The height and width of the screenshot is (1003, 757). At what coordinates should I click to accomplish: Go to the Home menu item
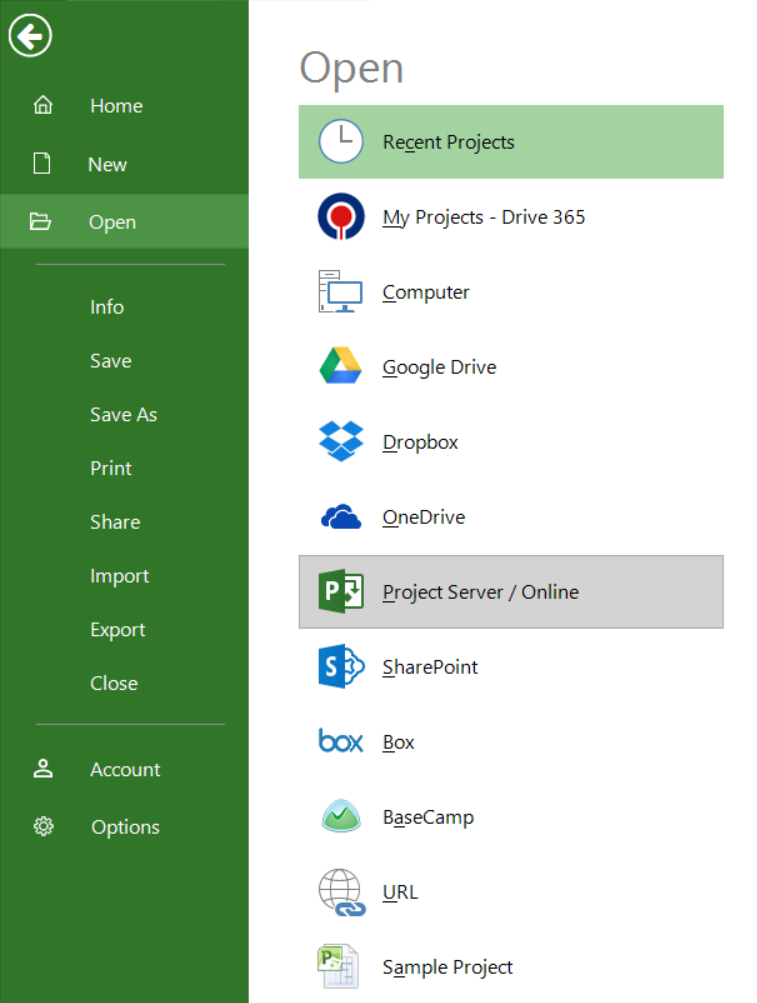(x=116, y=106)
